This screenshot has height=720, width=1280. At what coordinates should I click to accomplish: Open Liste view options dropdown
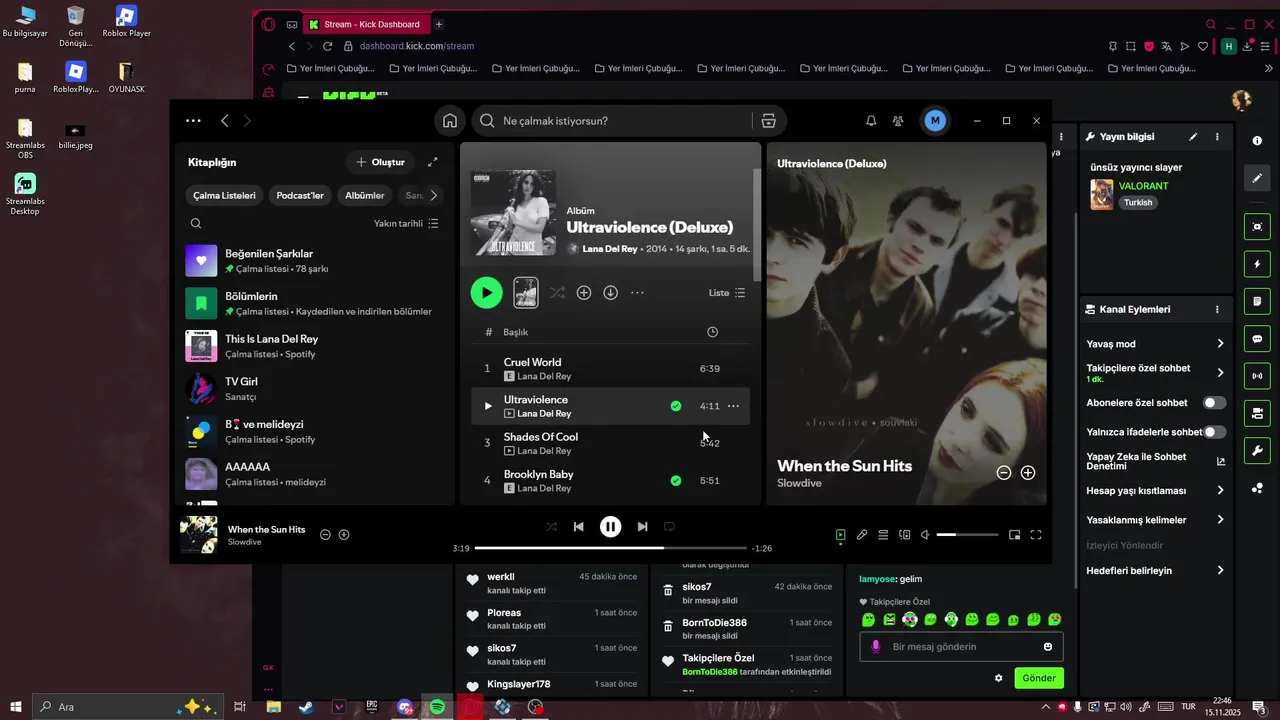click(727, 293)
